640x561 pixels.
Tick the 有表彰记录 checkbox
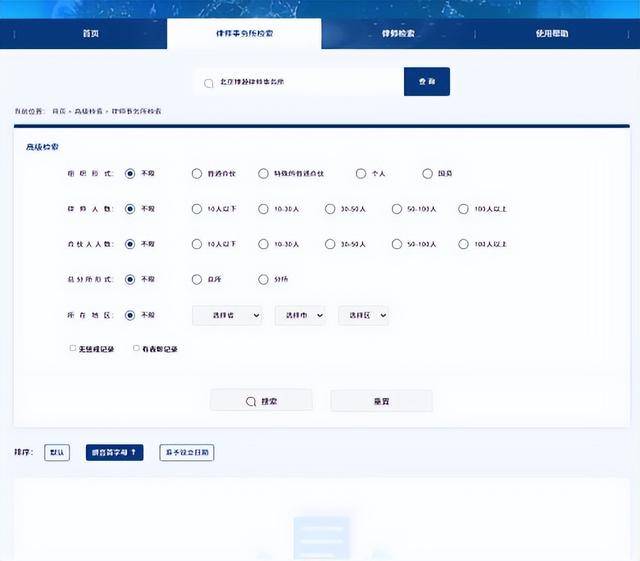pyautogui.click(x=137, y=349)
